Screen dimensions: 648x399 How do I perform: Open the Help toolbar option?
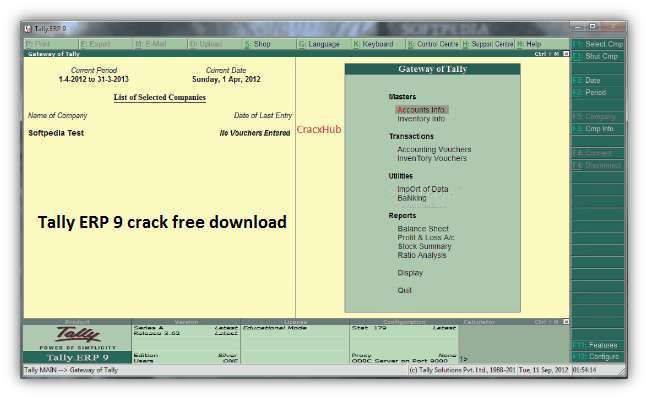tap(542, 44)
